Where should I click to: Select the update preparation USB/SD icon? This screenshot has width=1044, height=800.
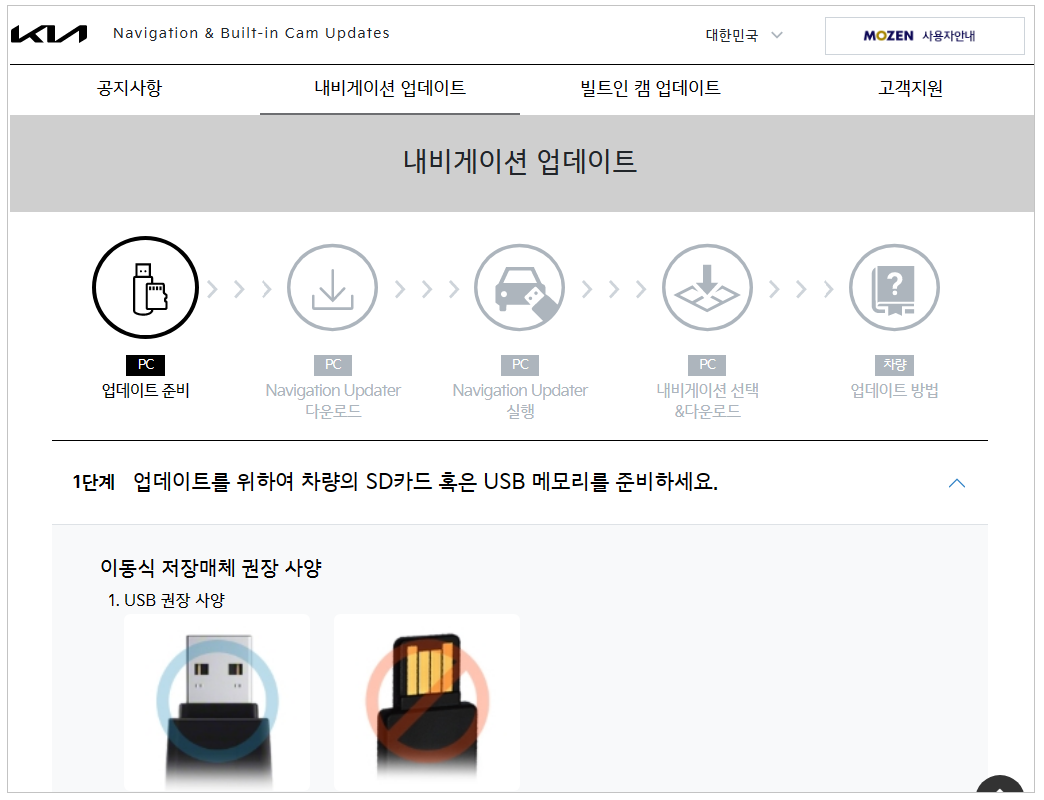pyautogui.click(x=145, y=288)
